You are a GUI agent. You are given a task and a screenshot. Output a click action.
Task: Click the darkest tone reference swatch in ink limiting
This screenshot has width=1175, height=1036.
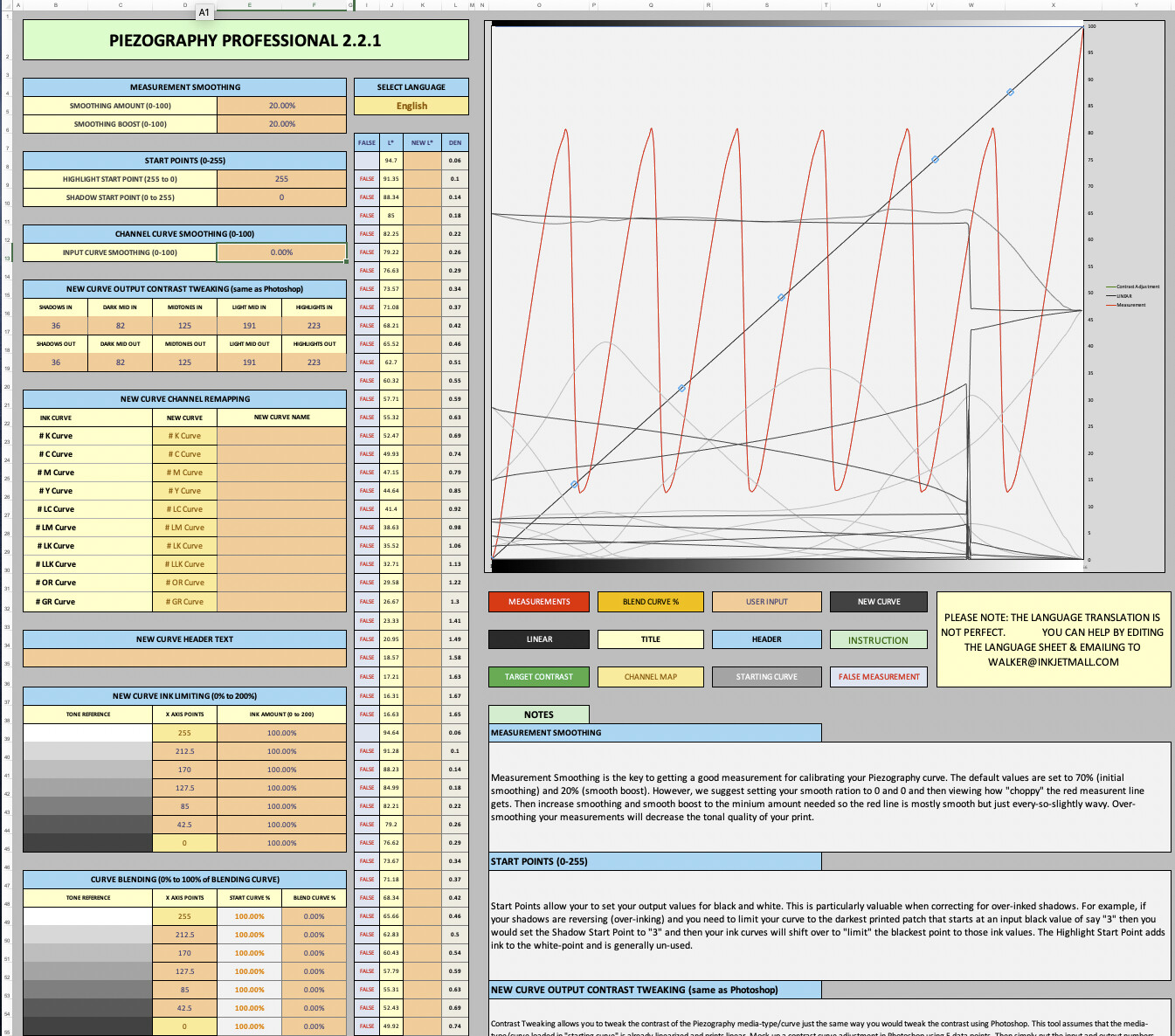coord(87,843)
